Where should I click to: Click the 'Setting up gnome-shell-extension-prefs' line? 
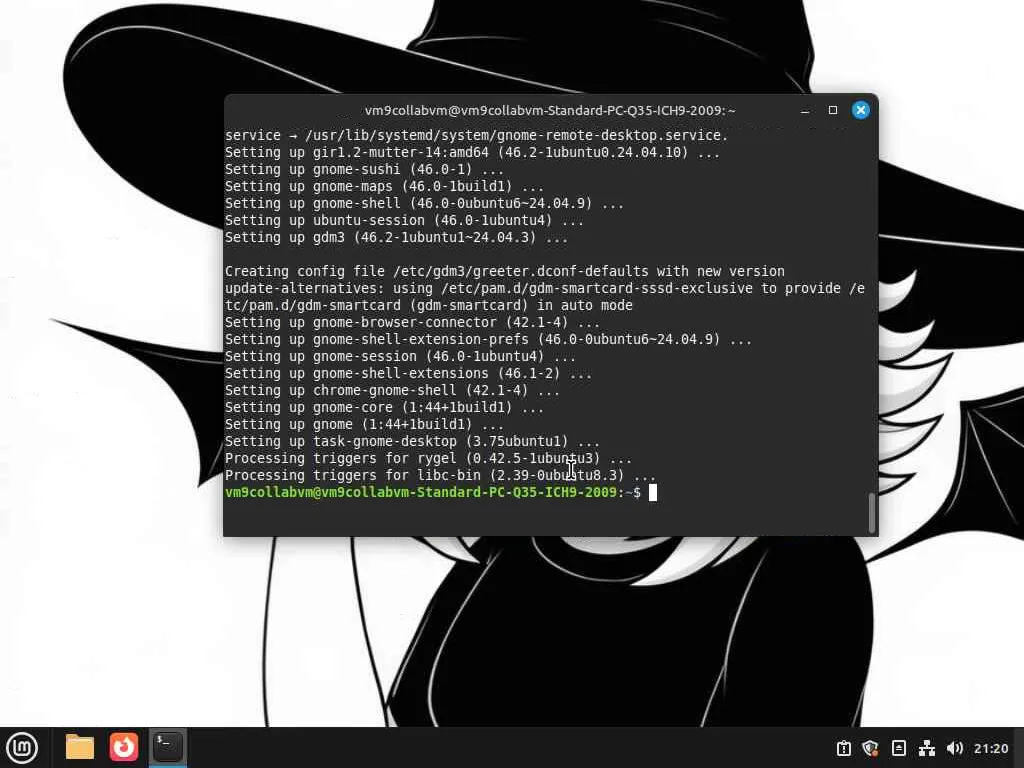pyautogui.click(x=488, y=339)
